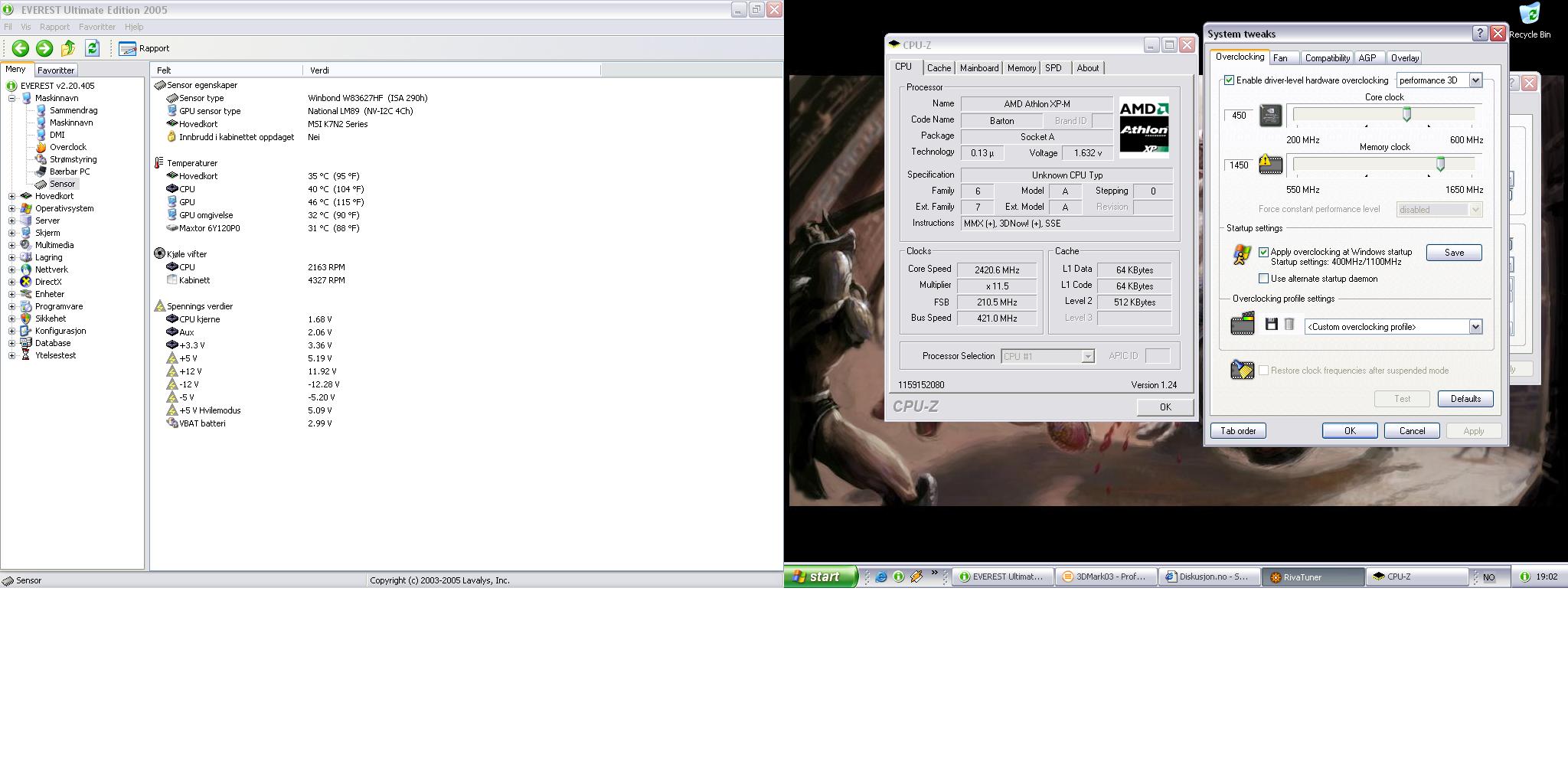The height and width of the screenshot is (784, 1568).
Task: Click the Save button for startup settings
Action: coord(1454,253)
